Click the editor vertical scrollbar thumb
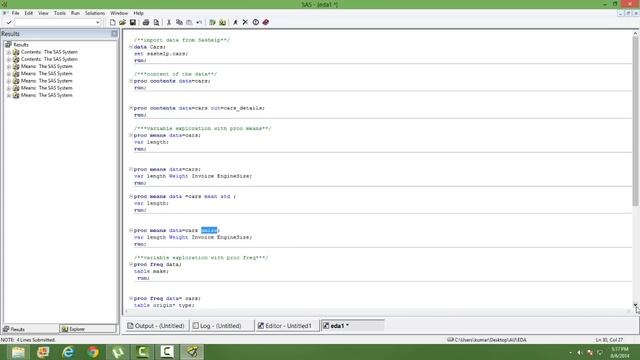This screenshot has width=640, height=360. [x=636, y=120]
